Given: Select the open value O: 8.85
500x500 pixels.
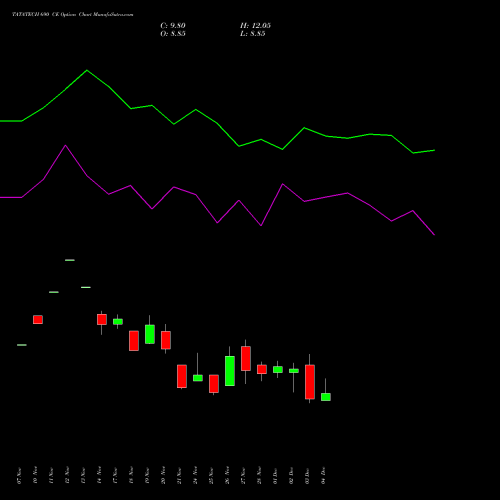Looking at the screenshot, I should click(173, 34).
